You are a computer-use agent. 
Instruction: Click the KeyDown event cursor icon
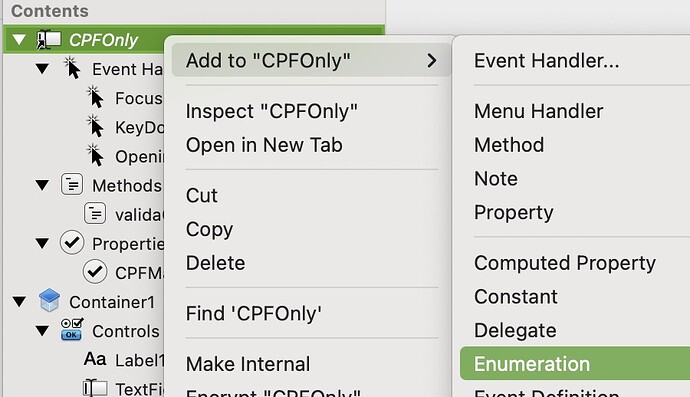(95, 126)
